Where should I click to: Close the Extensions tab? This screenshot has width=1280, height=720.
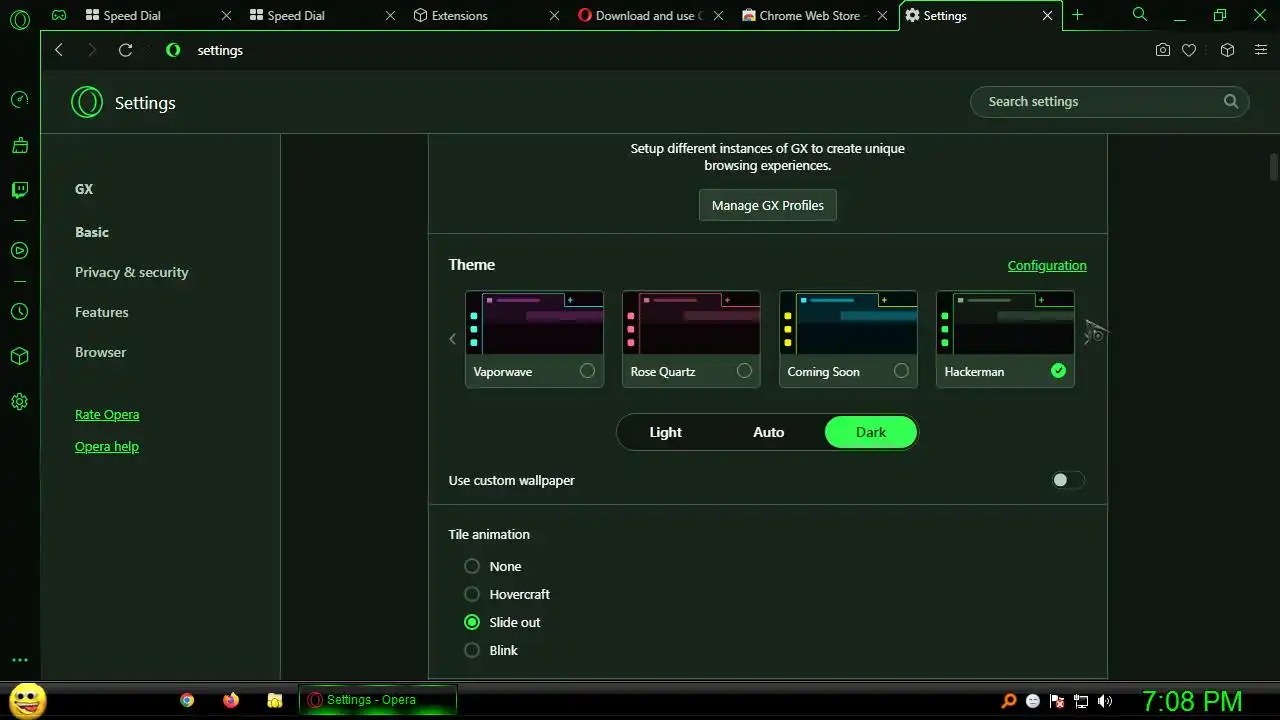pos(554,16)
